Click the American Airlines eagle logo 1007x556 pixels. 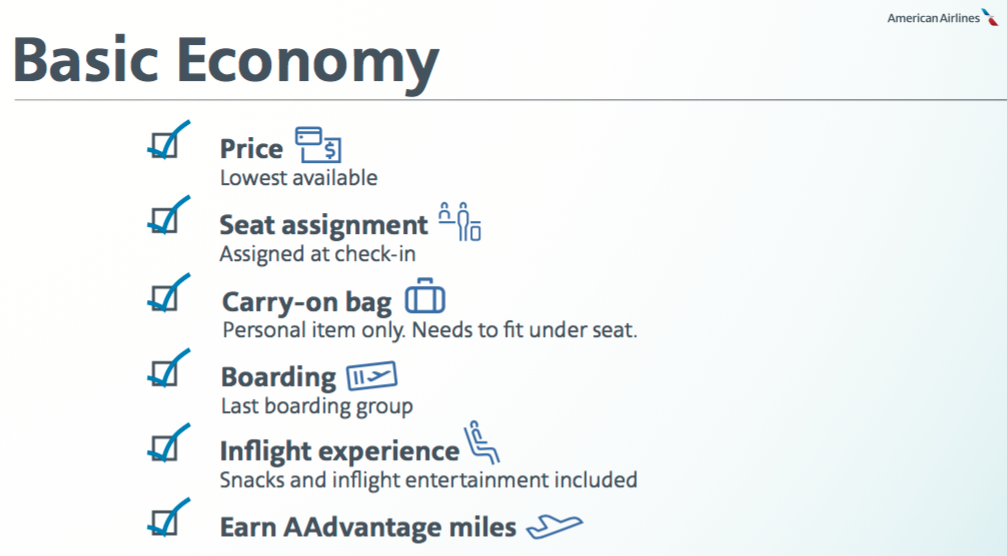tap(990, 17)
